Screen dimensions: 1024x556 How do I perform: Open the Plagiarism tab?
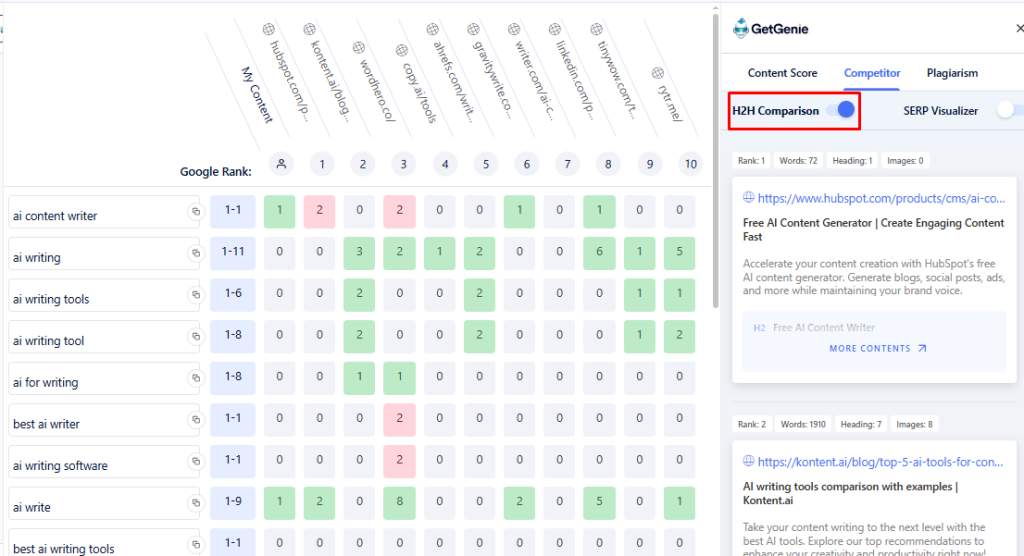coord(952,73)
